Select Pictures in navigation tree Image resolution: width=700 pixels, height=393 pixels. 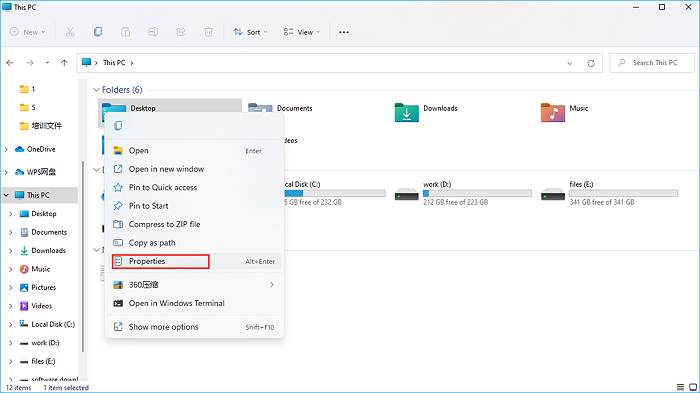[38, 288]
